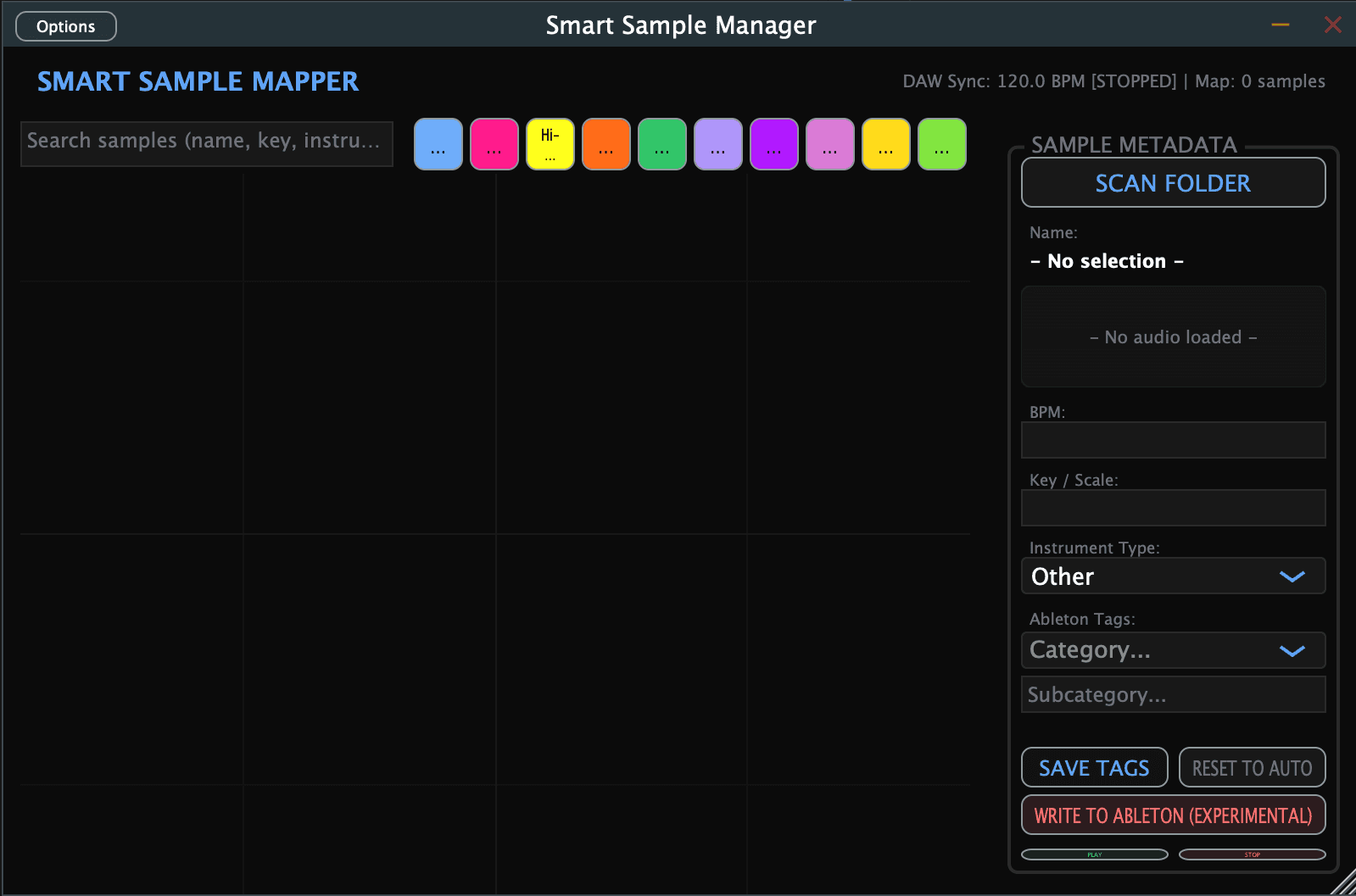Viewport: 1356px width, 896px height.
Task: Click the '– No selection –' name text
Action: [x=1107, y=261]
